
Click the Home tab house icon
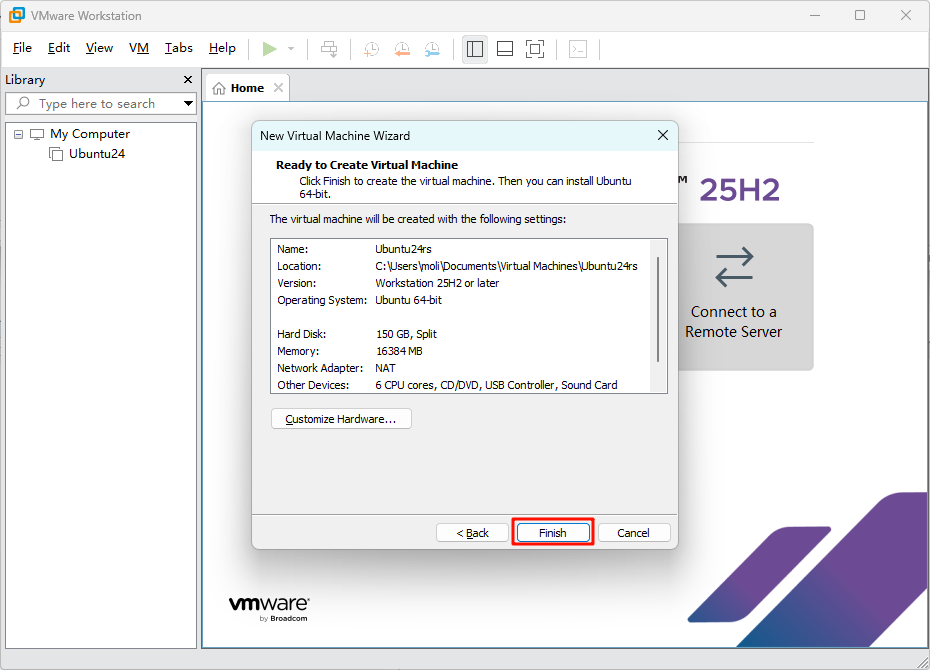[x=219, y=88]
